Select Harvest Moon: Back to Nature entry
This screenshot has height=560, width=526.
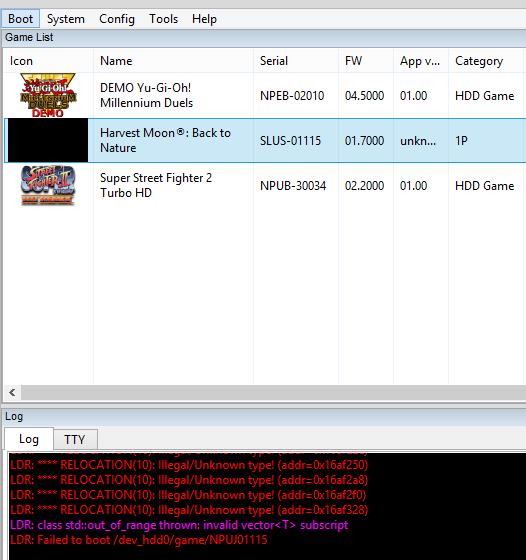pos(265,140)
